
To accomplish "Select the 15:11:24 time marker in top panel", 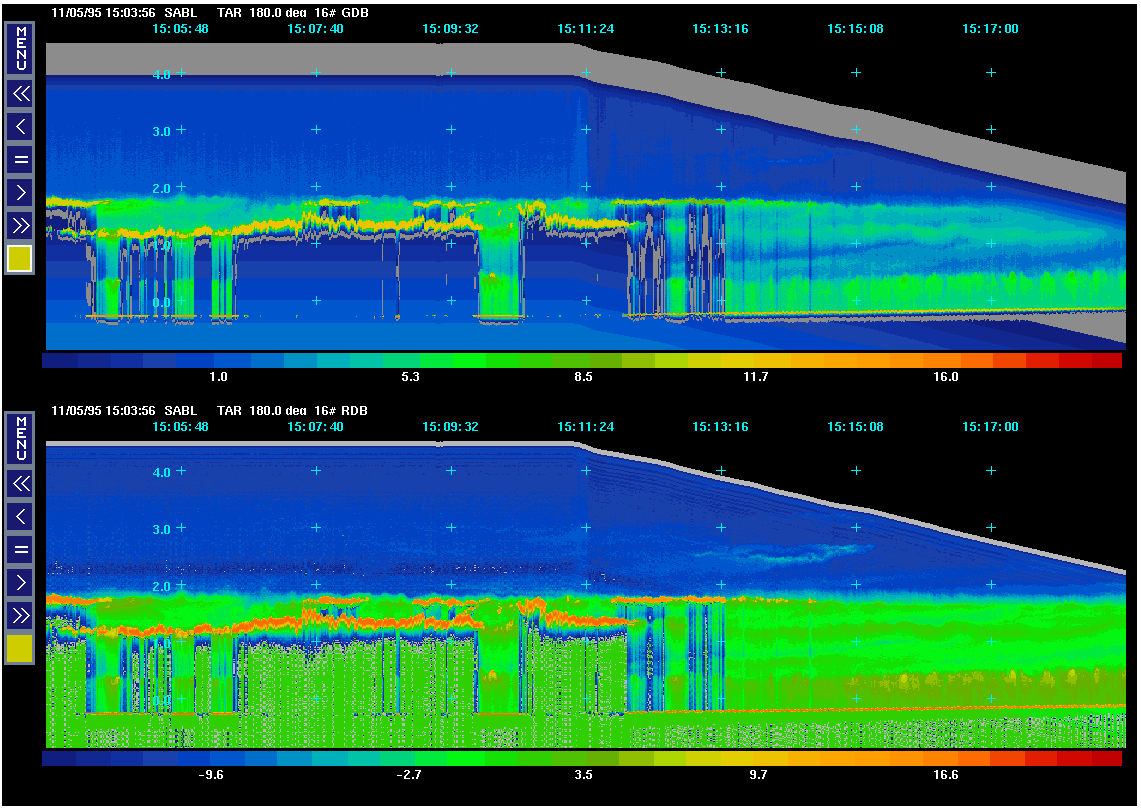I will [585, 29].
